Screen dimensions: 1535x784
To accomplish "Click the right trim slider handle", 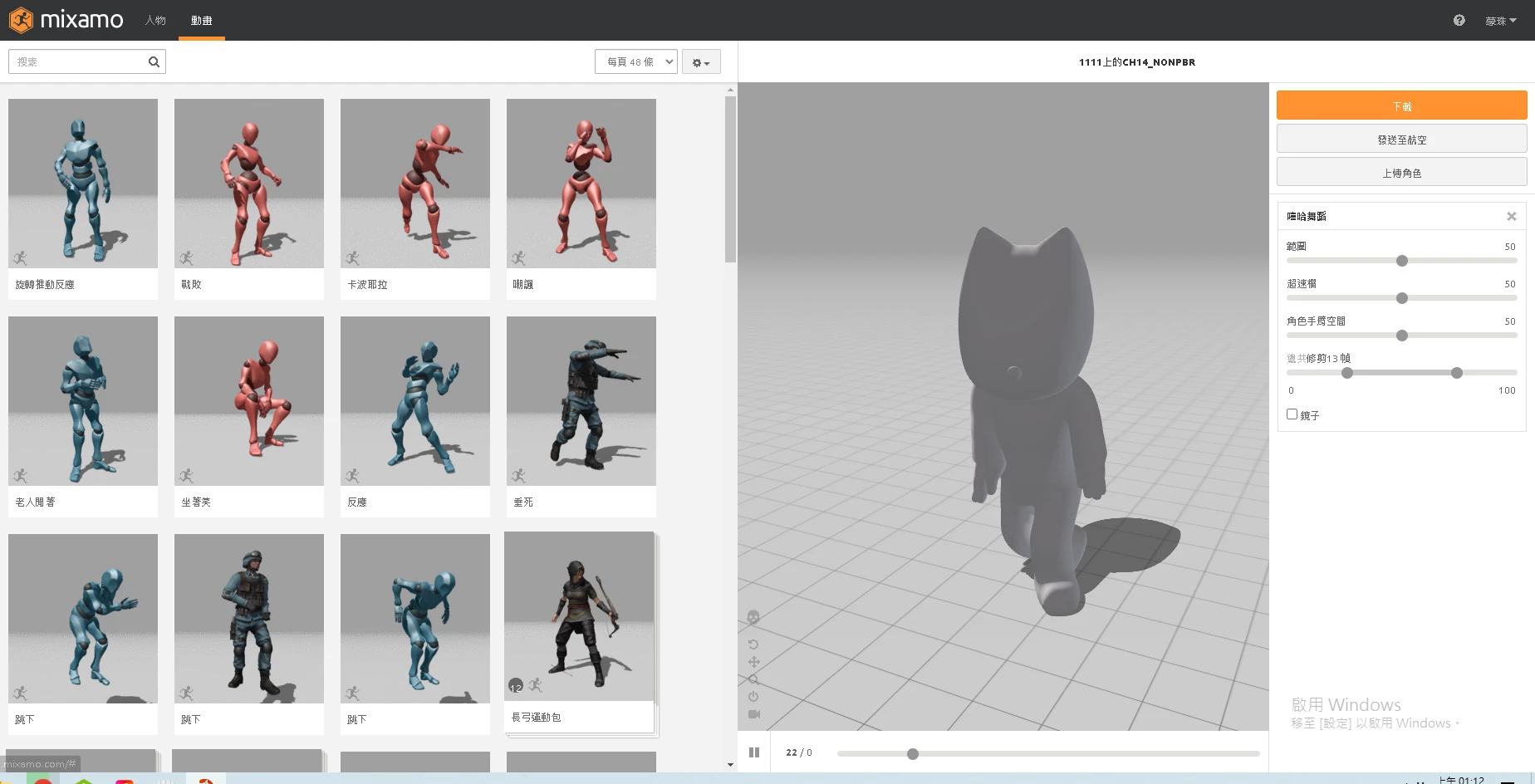I will pyautogui.click(x=1457, y=373).
